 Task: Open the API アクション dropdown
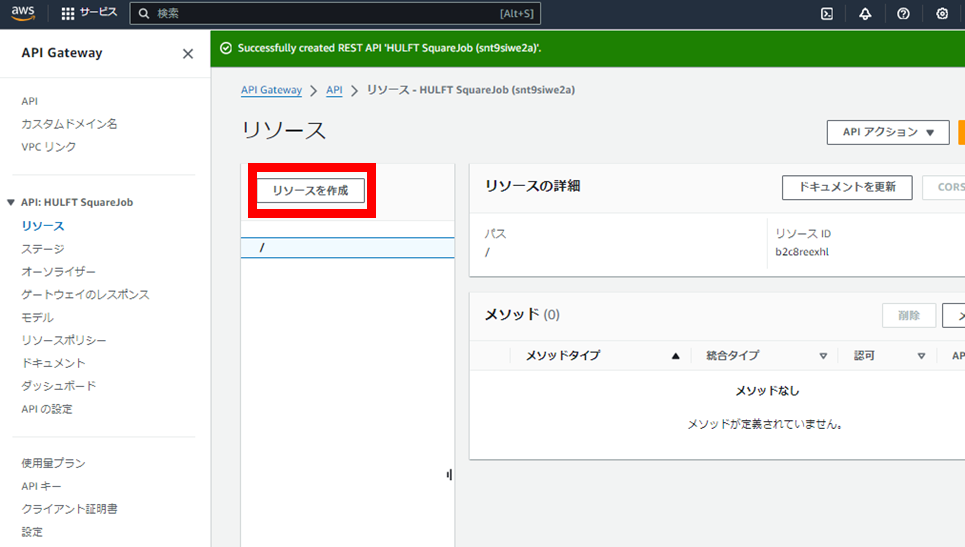tap(888, 132)
